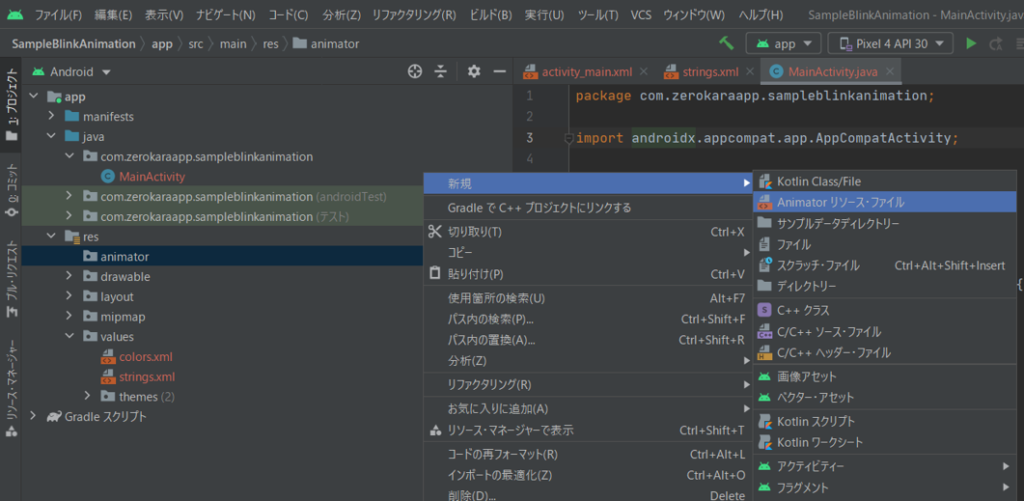This screenshot has height=501, width=1024.
Task: Select sample data directory option
Action: 885,223
